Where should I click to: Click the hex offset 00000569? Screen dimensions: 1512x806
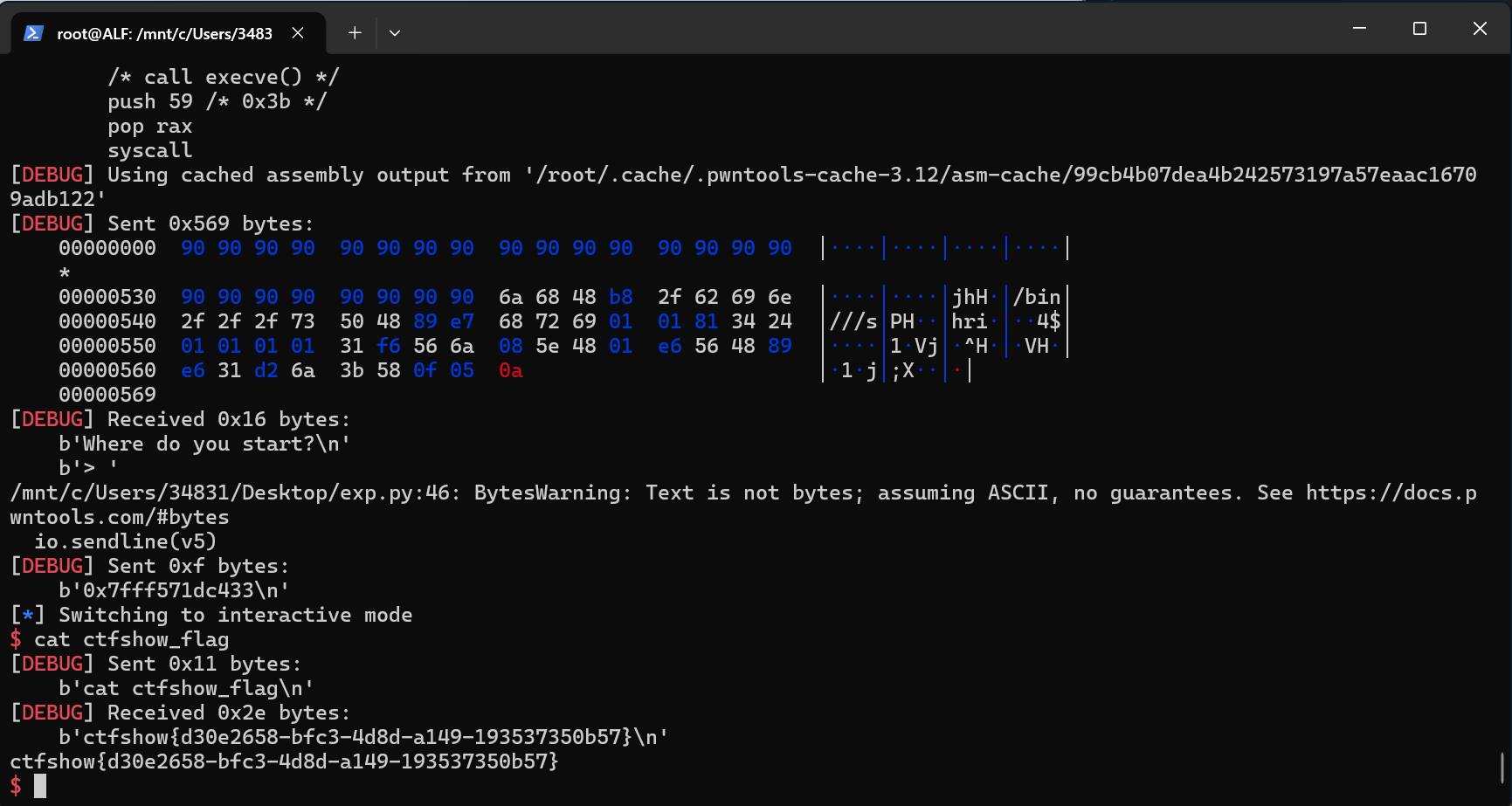(107, 395)
